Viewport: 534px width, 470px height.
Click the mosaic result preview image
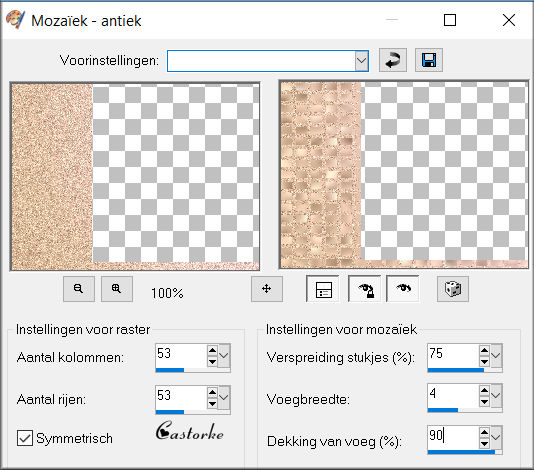click(404, 175)
